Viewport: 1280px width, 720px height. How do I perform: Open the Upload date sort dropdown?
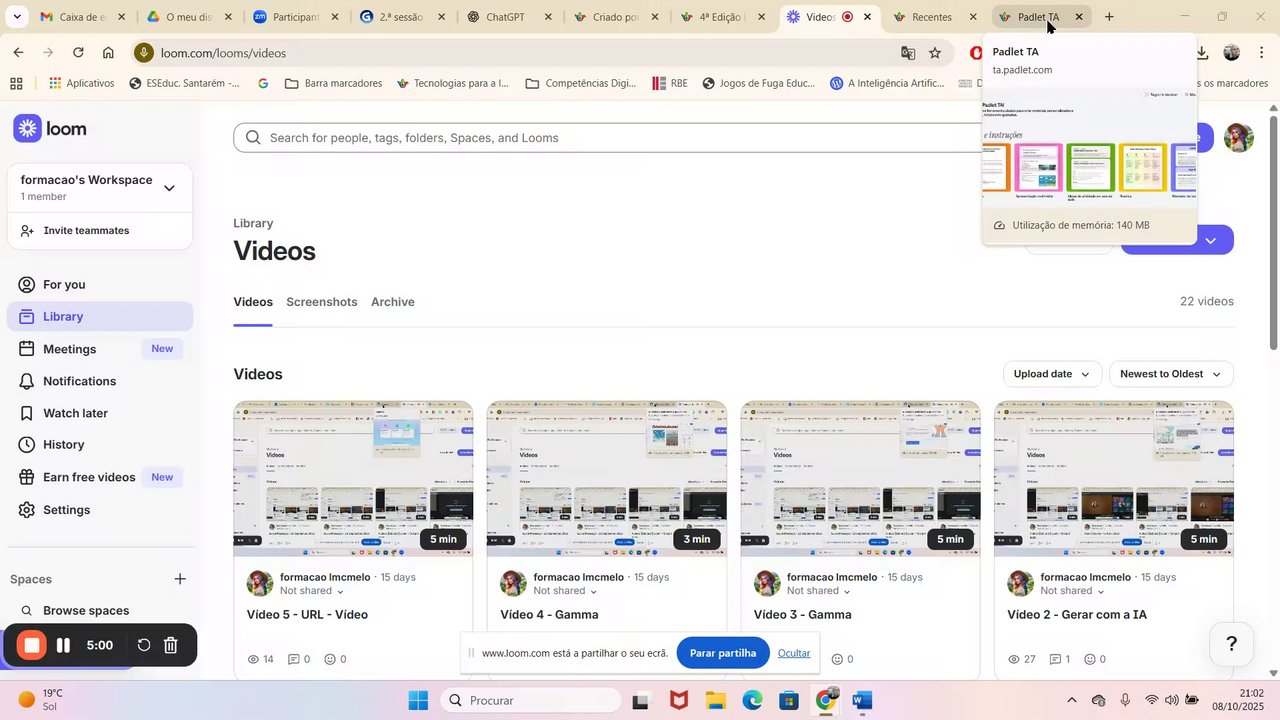click(x=1052, y=374)
